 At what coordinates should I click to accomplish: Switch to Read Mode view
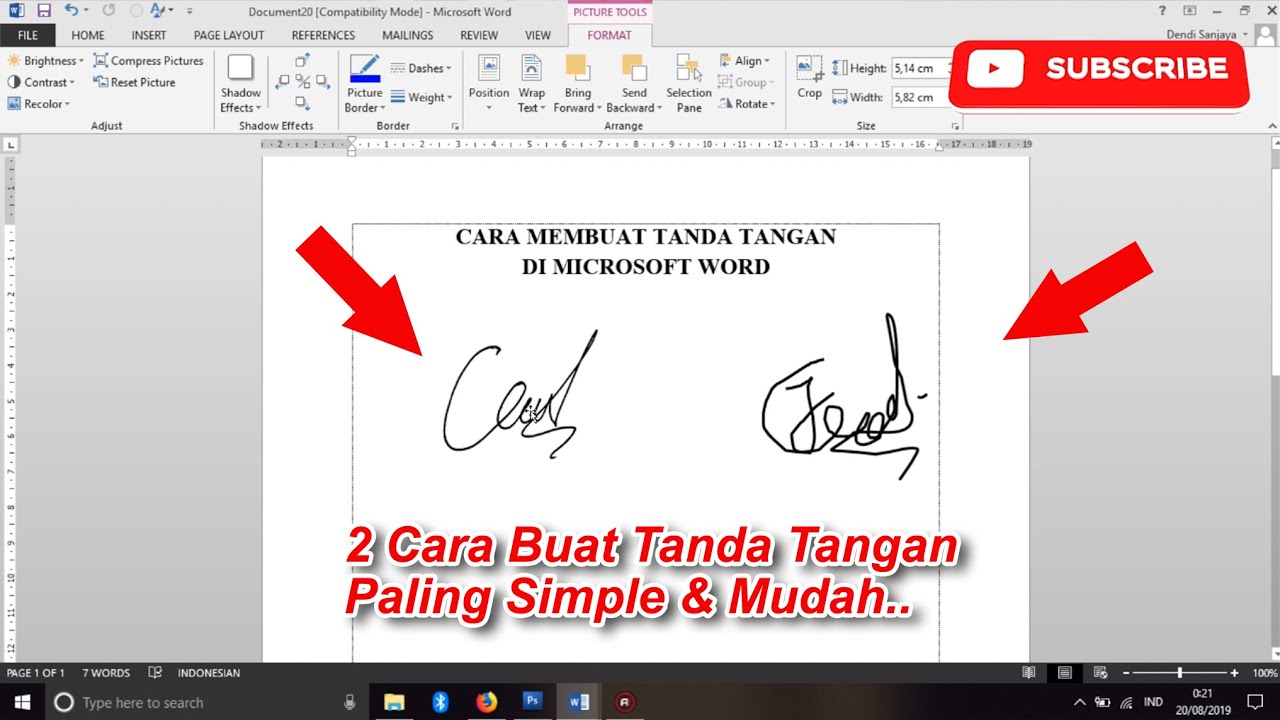click(x=1029, y=673)
